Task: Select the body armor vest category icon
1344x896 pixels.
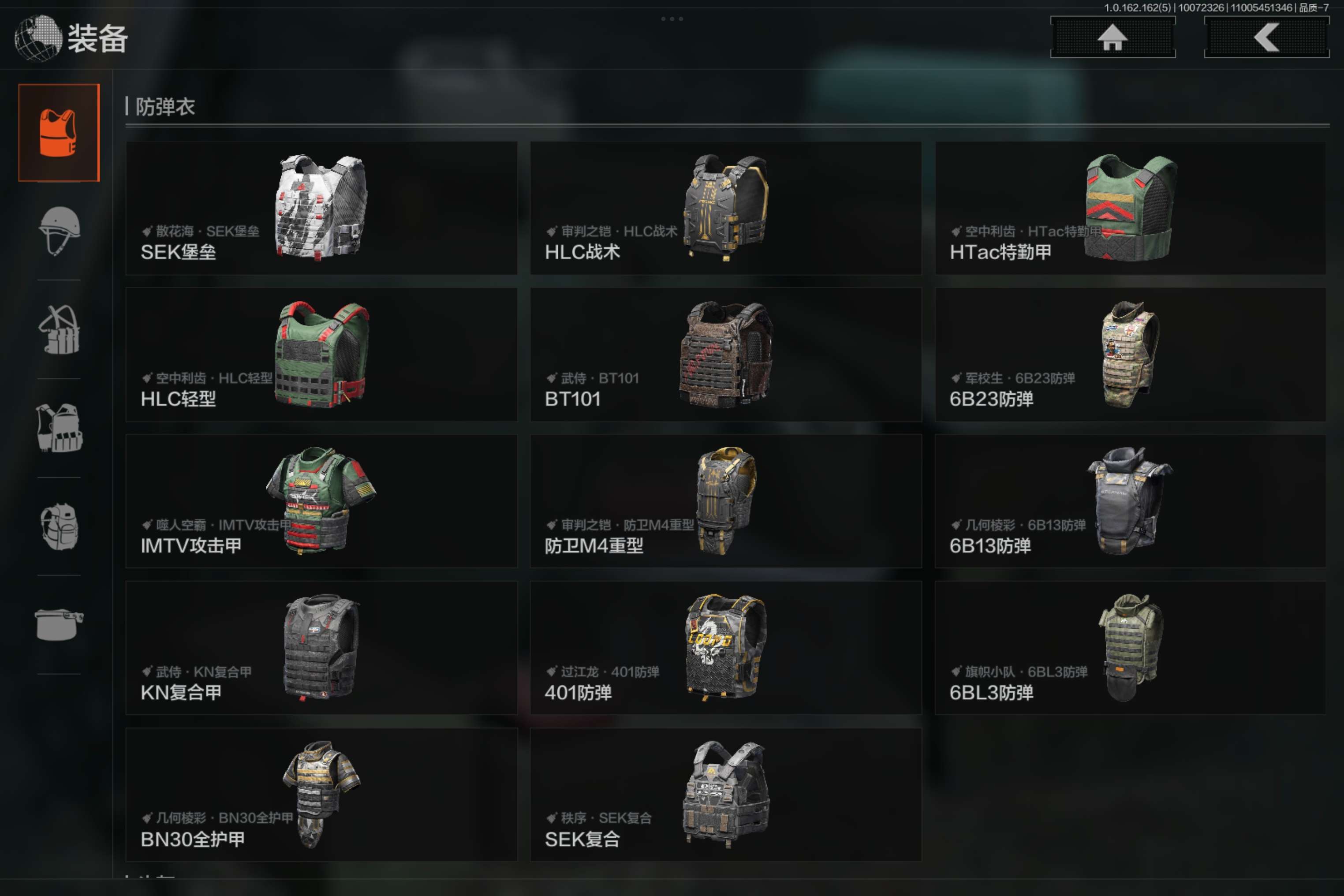Action: [x=59, y=133]
